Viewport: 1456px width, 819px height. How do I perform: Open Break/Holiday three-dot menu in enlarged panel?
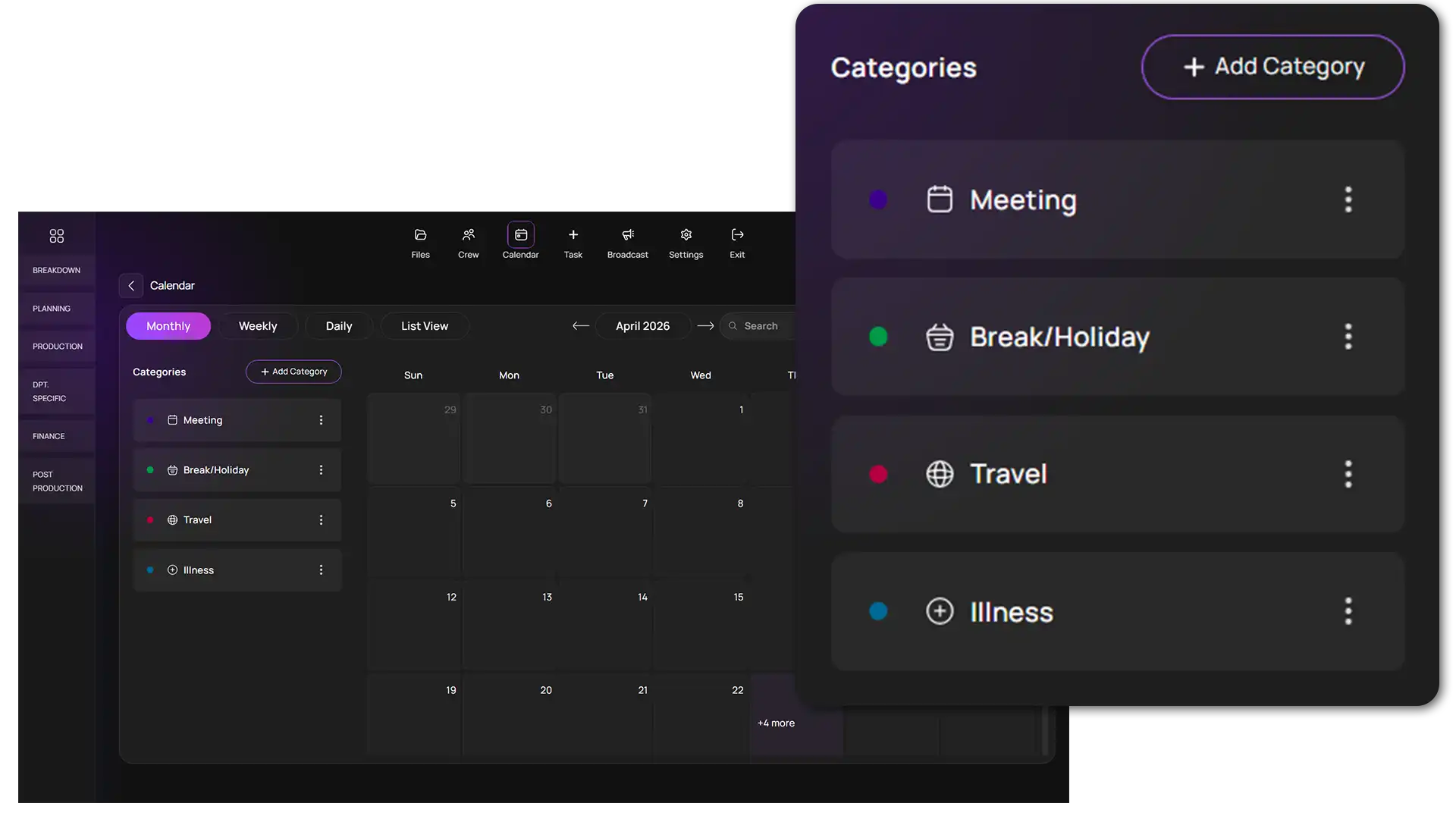(1348, 337)
